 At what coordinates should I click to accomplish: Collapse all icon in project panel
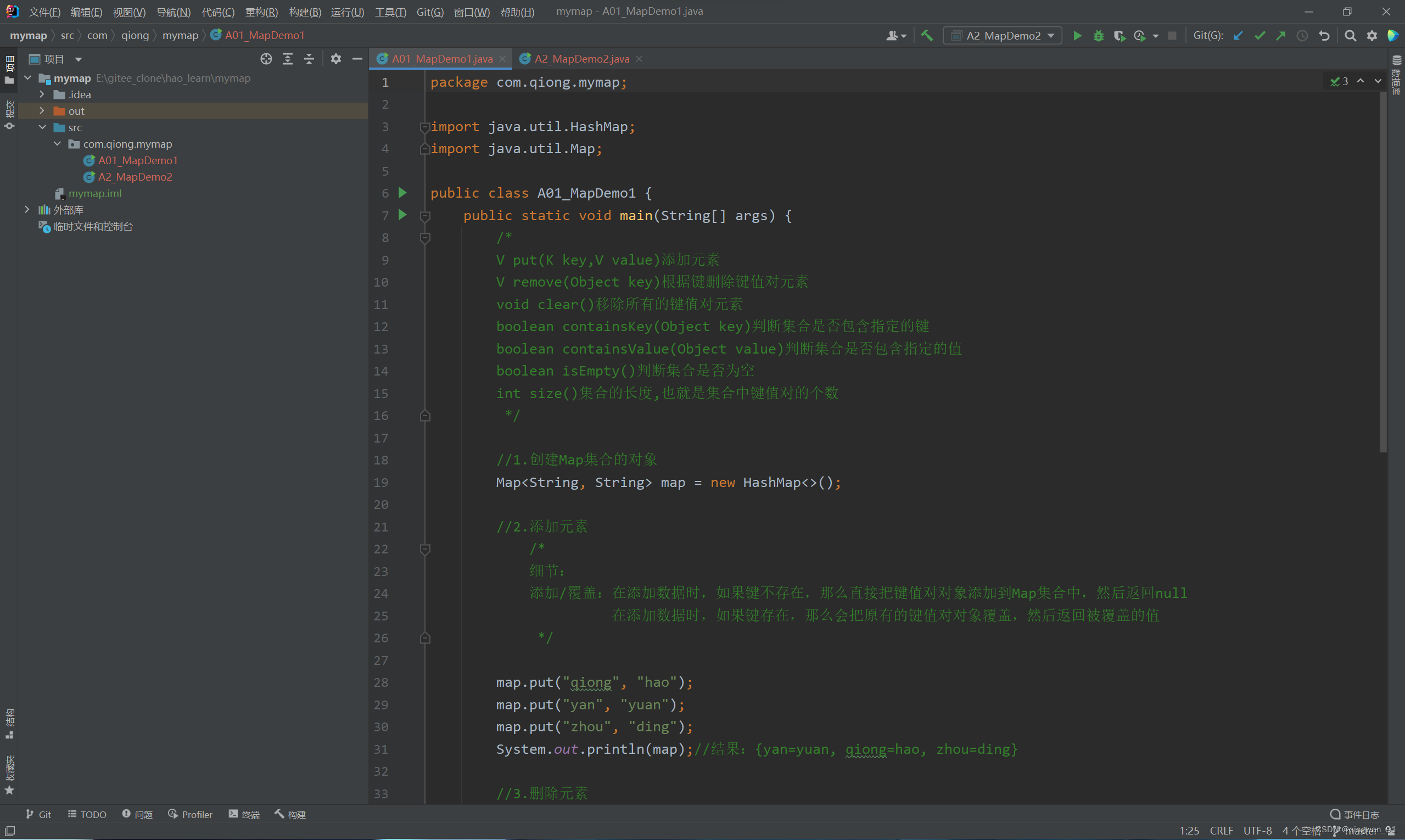309,59
